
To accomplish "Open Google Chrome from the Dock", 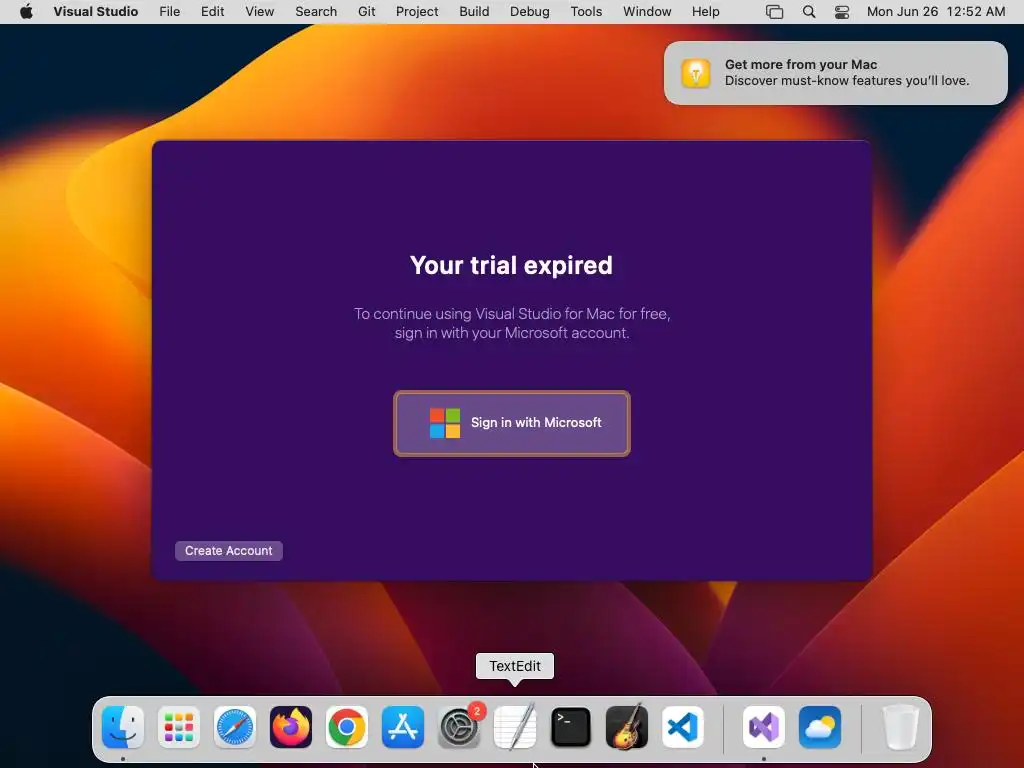I will 347,727.
